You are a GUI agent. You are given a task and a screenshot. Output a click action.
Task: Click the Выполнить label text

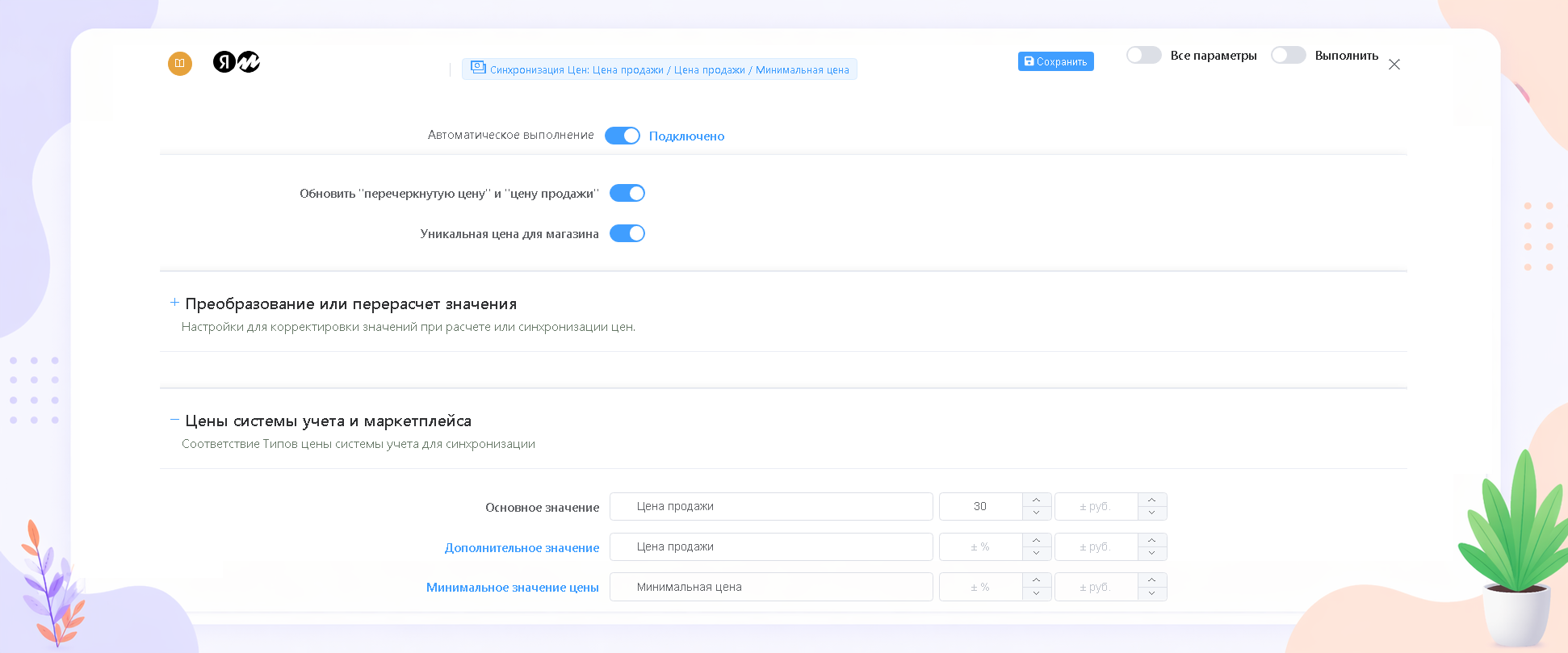pyautogui.click(x=1347, y=56)
